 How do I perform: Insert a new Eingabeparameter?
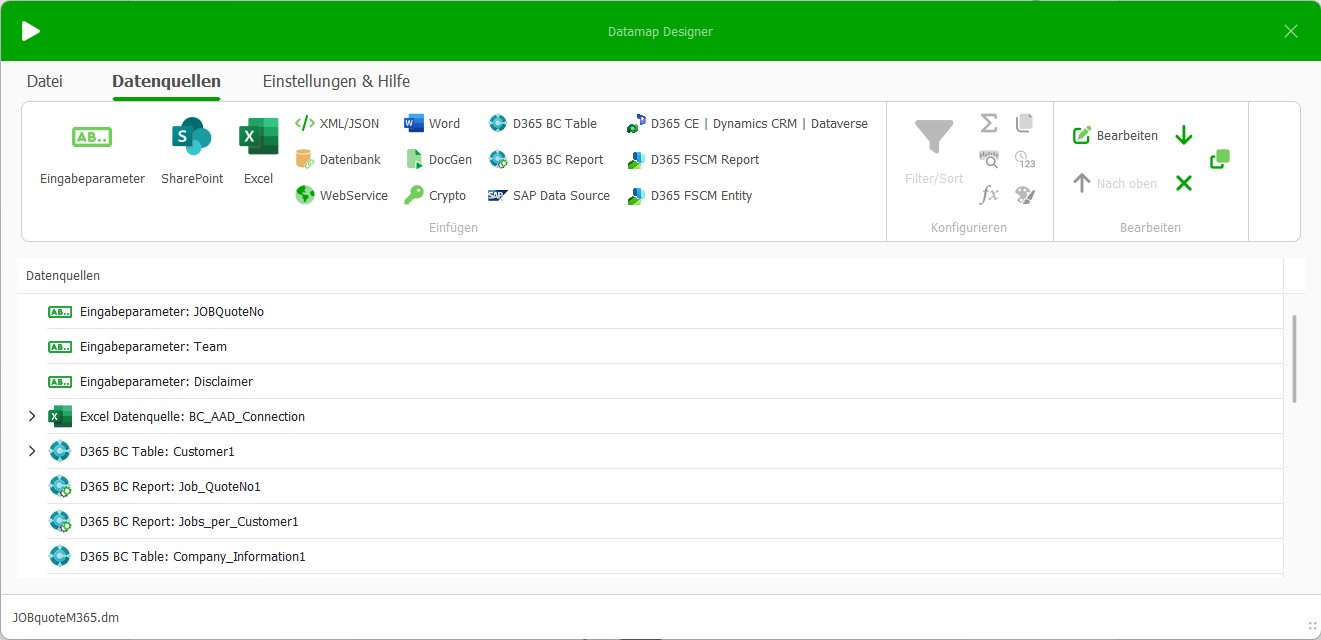(x=91, y=148)
